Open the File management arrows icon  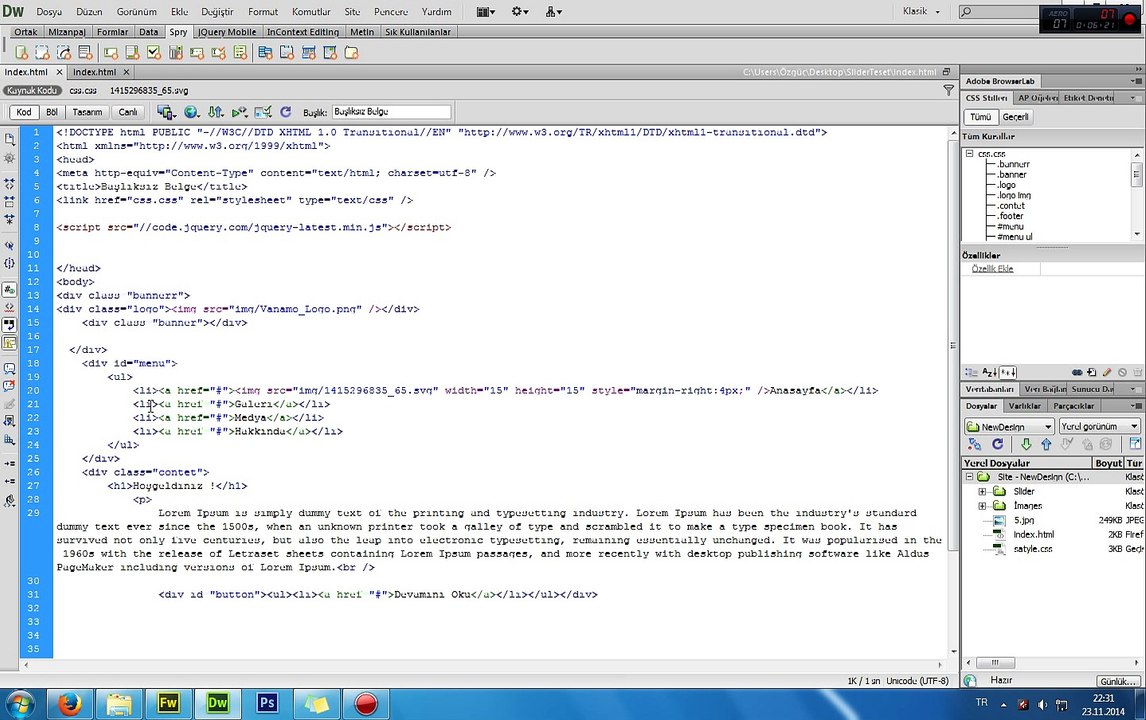(216, 112)
